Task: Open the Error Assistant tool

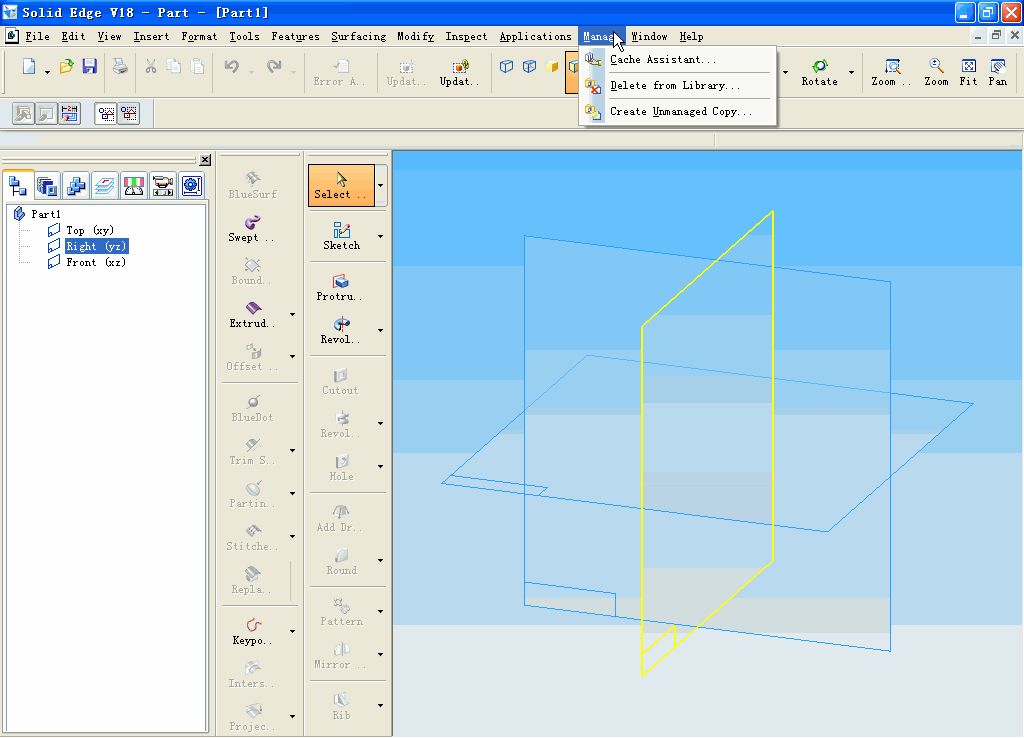Action: point(339,72)
